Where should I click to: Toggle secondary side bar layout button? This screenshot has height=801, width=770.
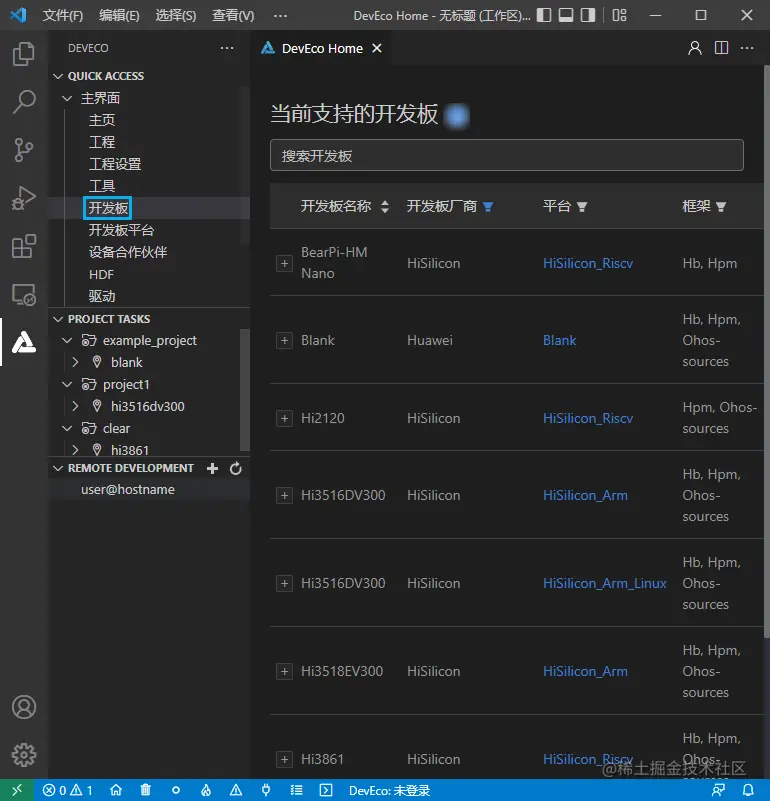coord(588,15)
